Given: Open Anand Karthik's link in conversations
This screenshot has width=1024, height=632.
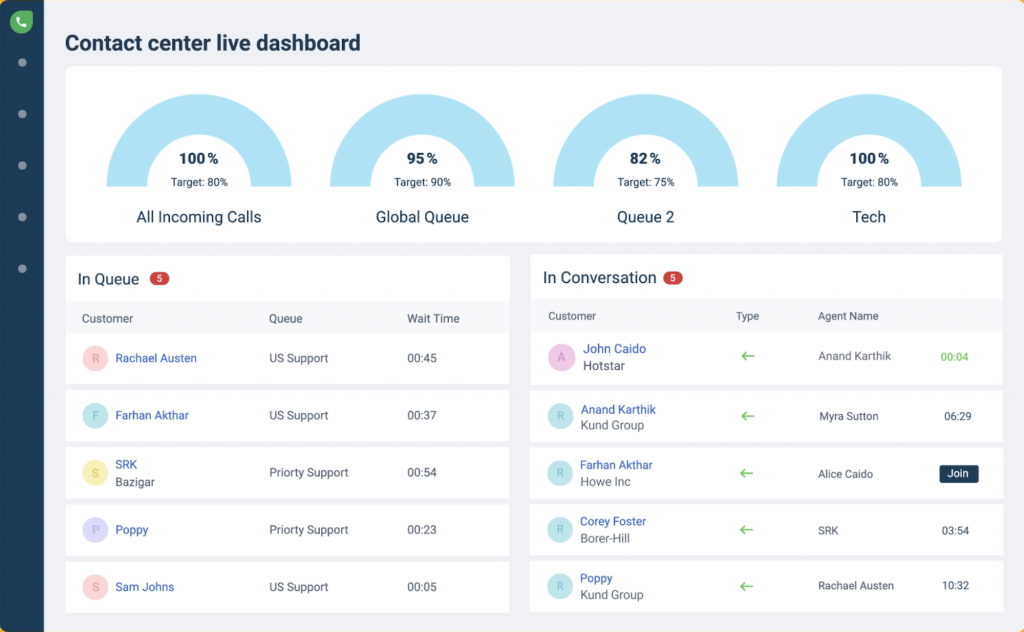Looking at the screenshot, I should (618, 408).
